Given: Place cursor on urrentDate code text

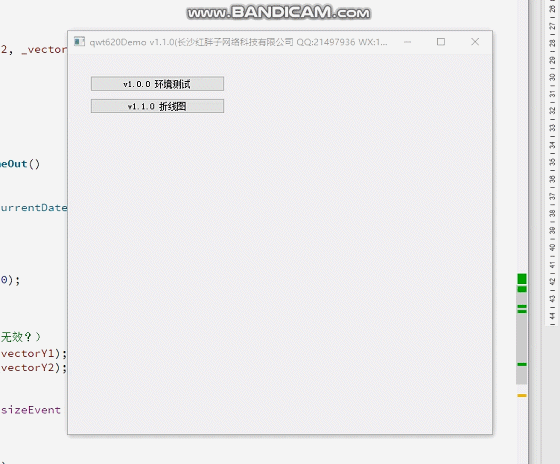Looking at the screenshot, I should click(x=34, y=208).
